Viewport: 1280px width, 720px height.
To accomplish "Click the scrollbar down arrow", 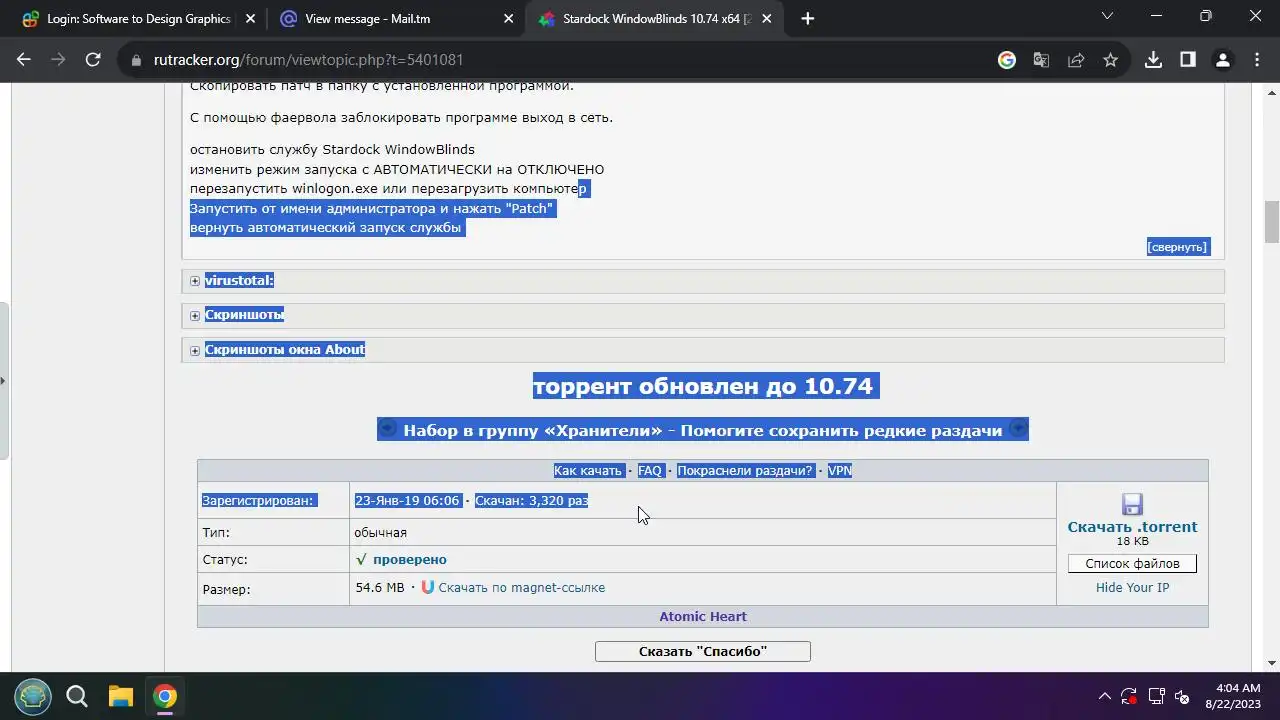I will [1272, 663].
